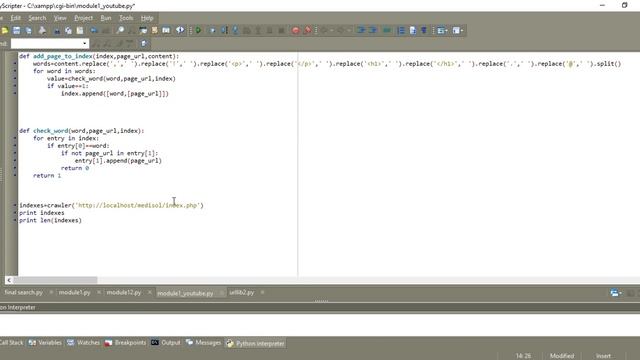Click inside the find text input field
Viewport: 640px width, 360px height.
pyautogui.click(x=46, y=44)
